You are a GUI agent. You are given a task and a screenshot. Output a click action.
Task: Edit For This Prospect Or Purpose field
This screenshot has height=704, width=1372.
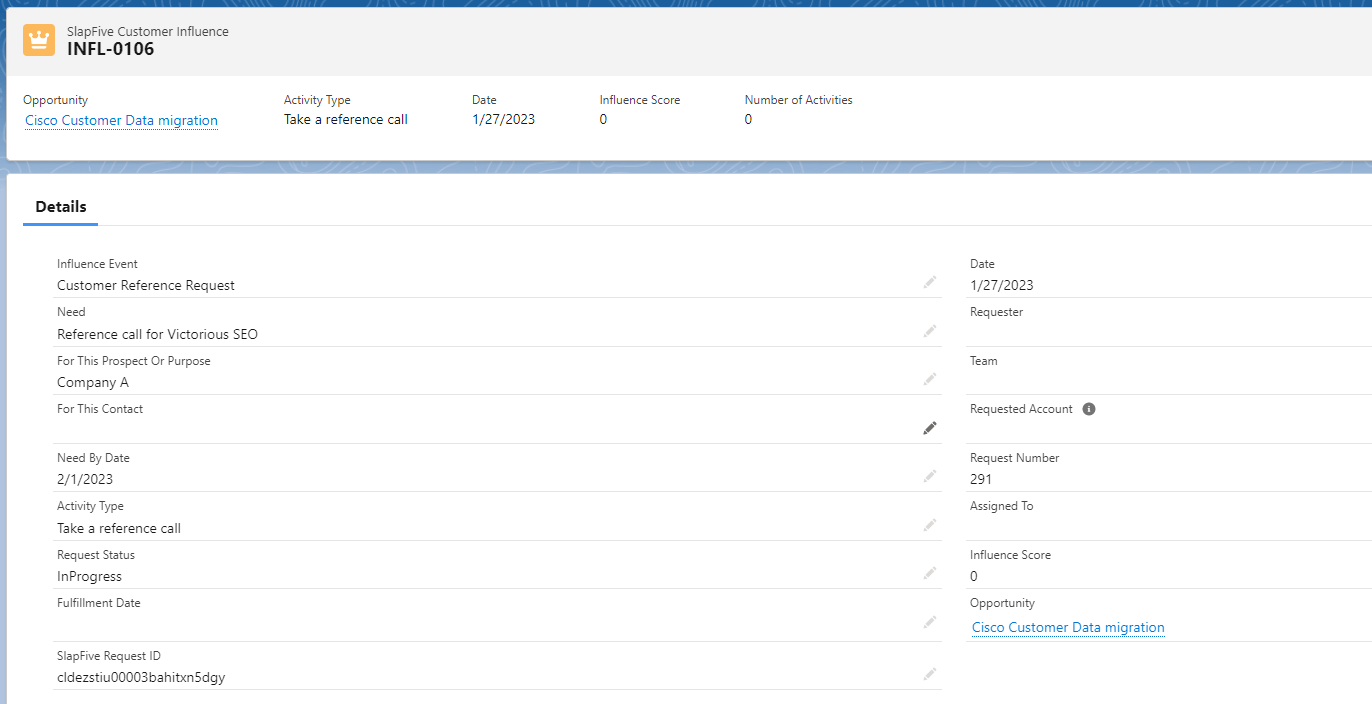point(930,379)
